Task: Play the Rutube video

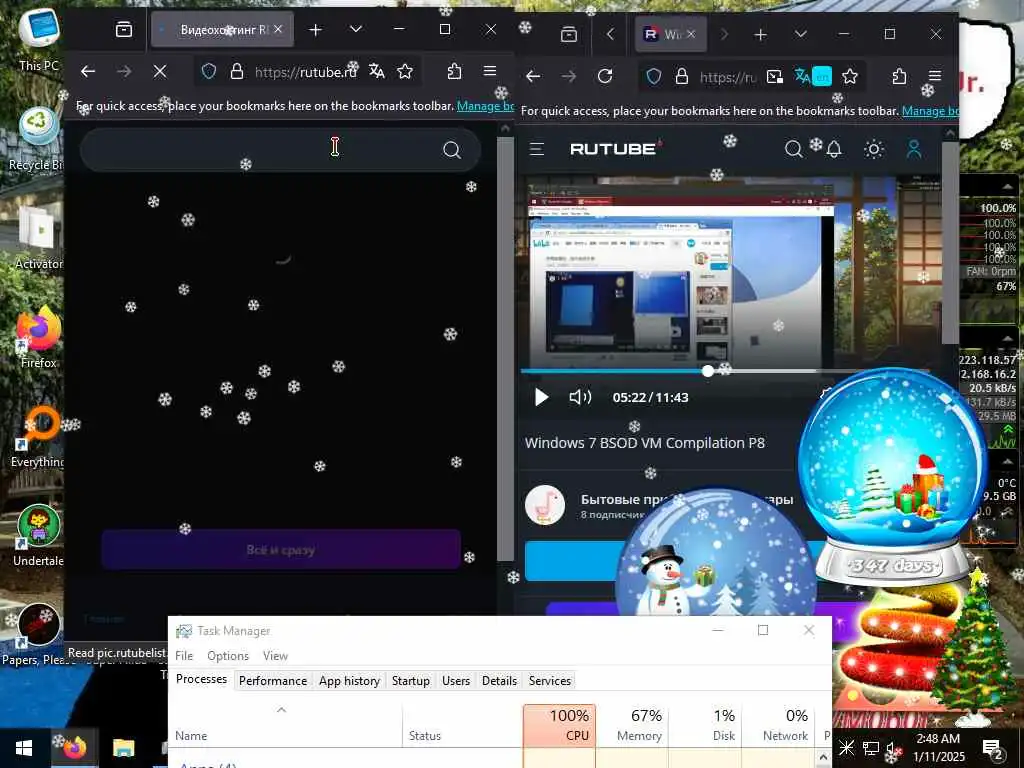Action: pyautogui.click(x=541, y=397)
